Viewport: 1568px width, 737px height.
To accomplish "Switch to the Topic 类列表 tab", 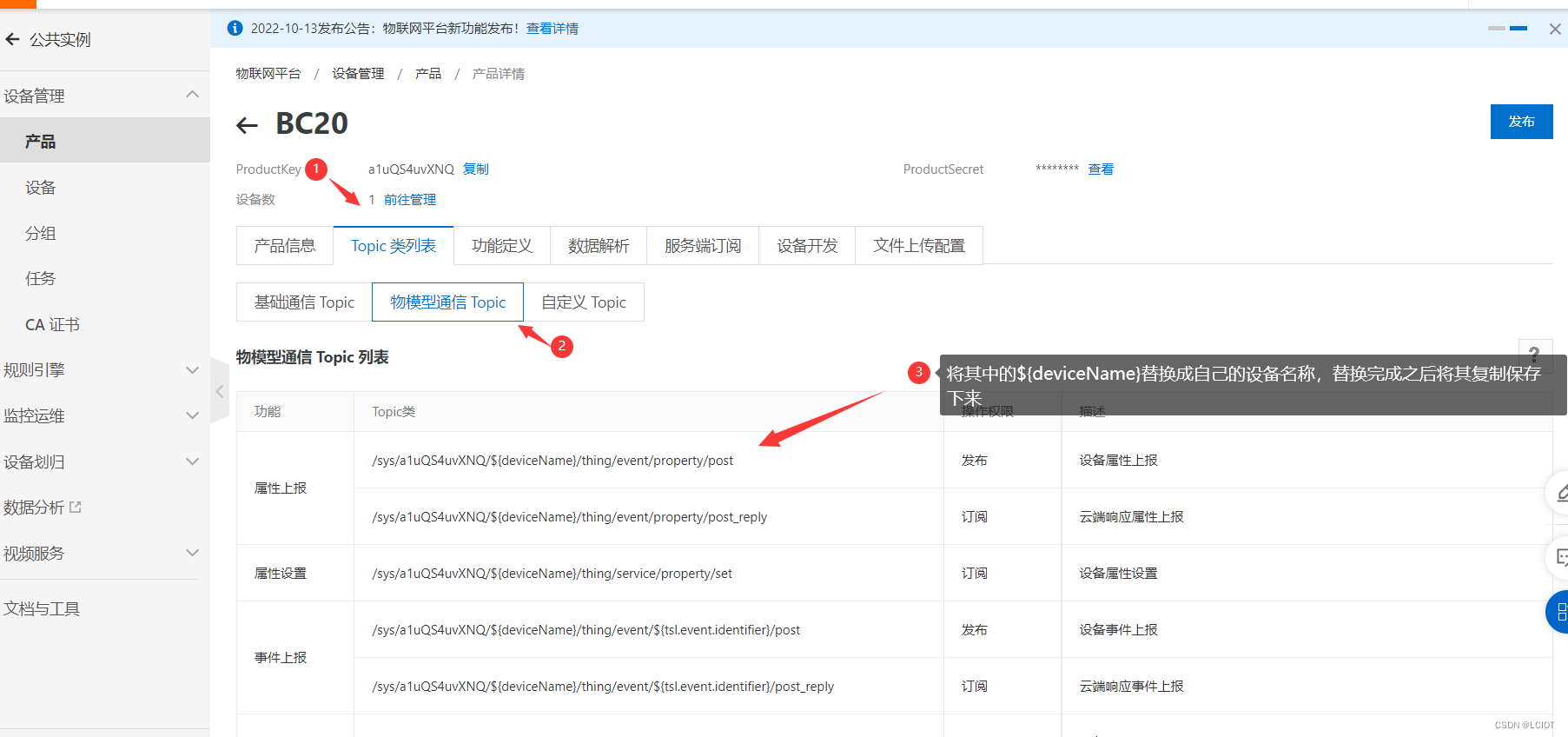I will point(394,246).
